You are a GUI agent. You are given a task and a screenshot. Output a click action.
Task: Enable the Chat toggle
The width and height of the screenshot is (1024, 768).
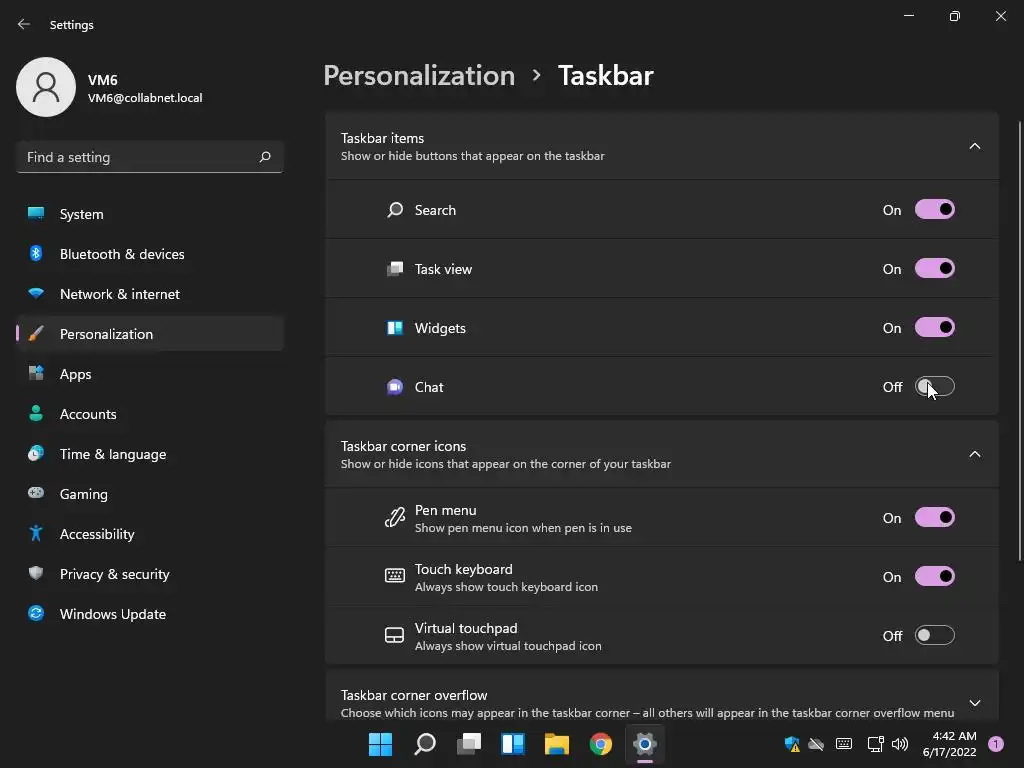[935, 387]
